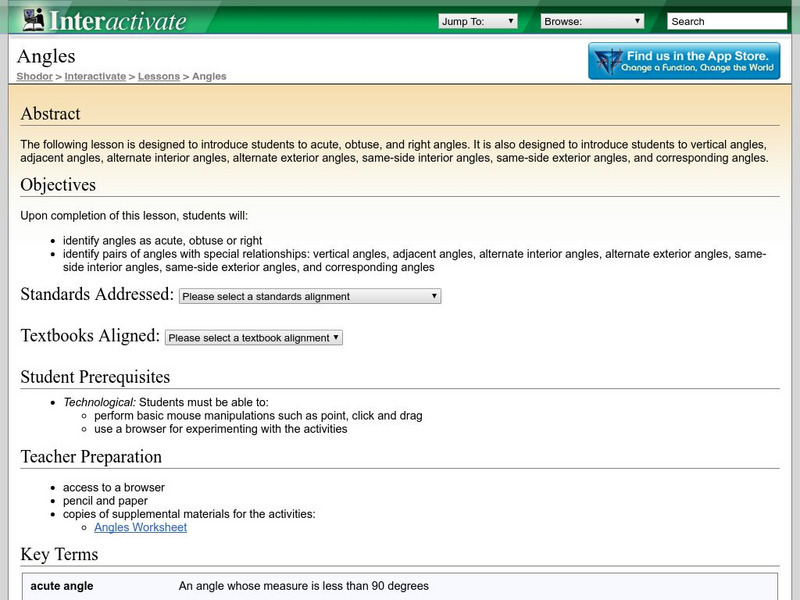This screenshot has width=800, height=600.
Task: Click the Angles item ending the breadcrumb
Action: pos(210,76)
